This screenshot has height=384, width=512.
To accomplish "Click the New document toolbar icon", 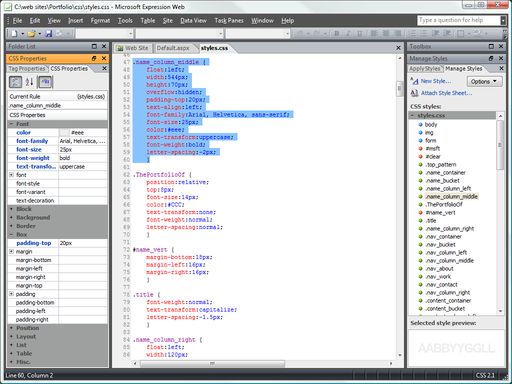I will (14, 33).
